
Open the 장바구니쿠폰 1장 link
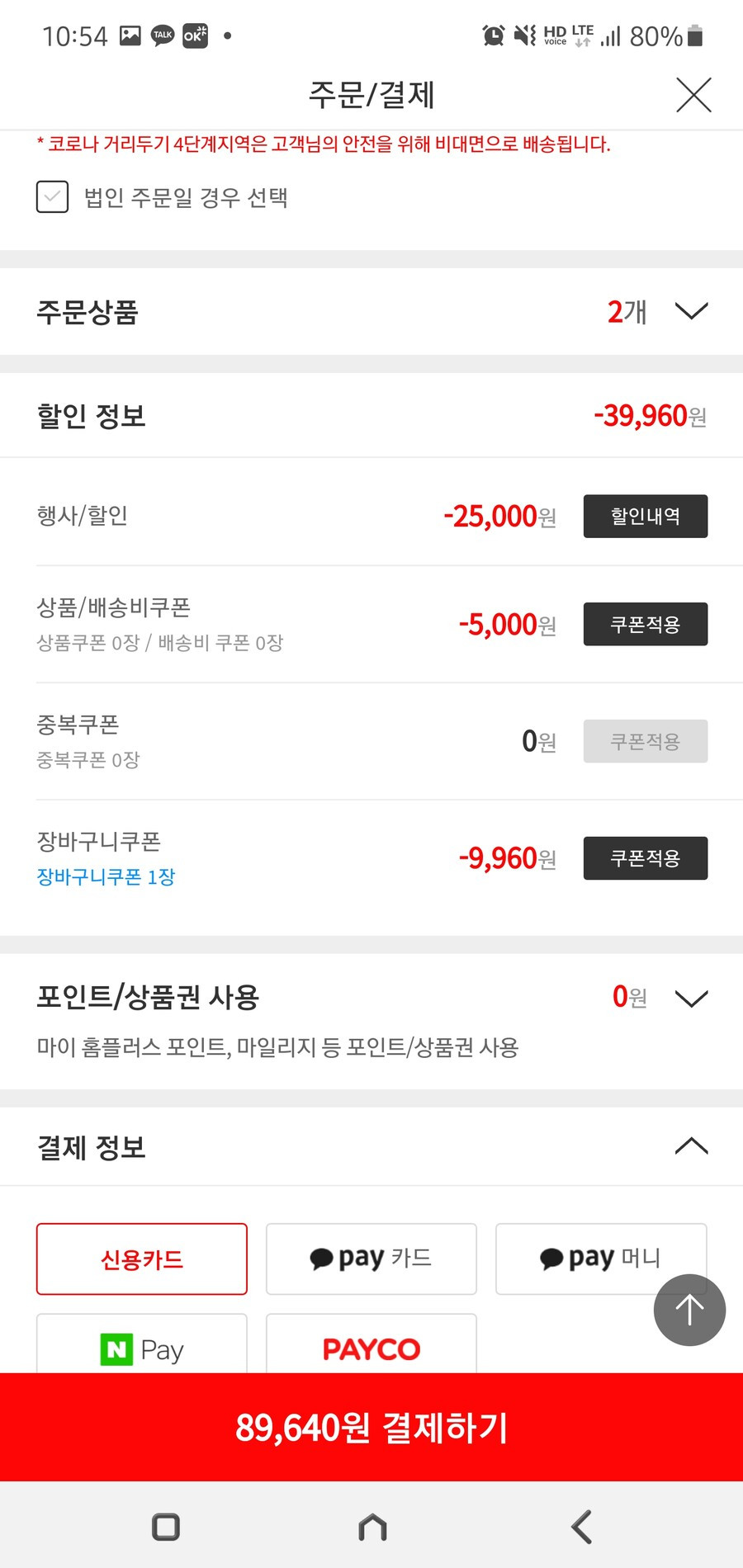coord(106,876)
